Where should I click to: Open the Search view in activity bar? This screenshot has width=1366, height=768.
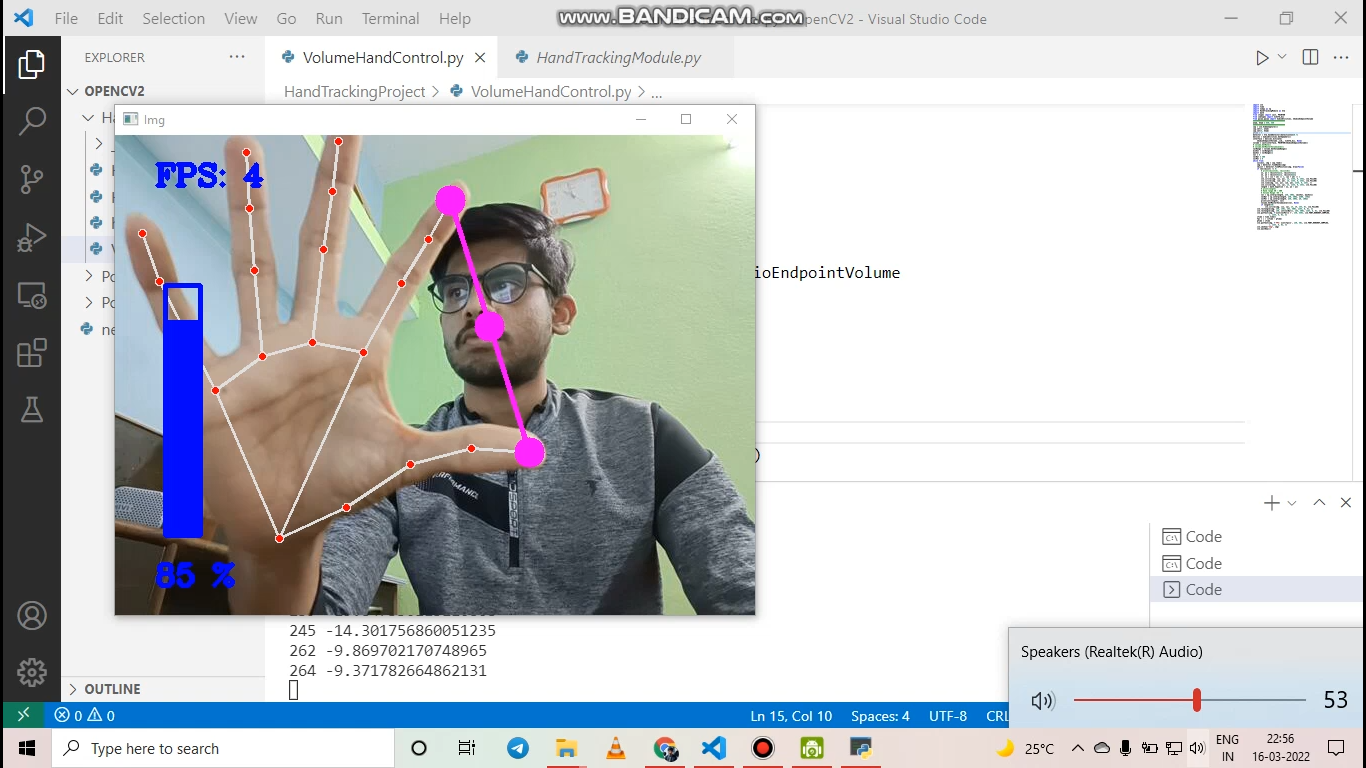point(32,121)
